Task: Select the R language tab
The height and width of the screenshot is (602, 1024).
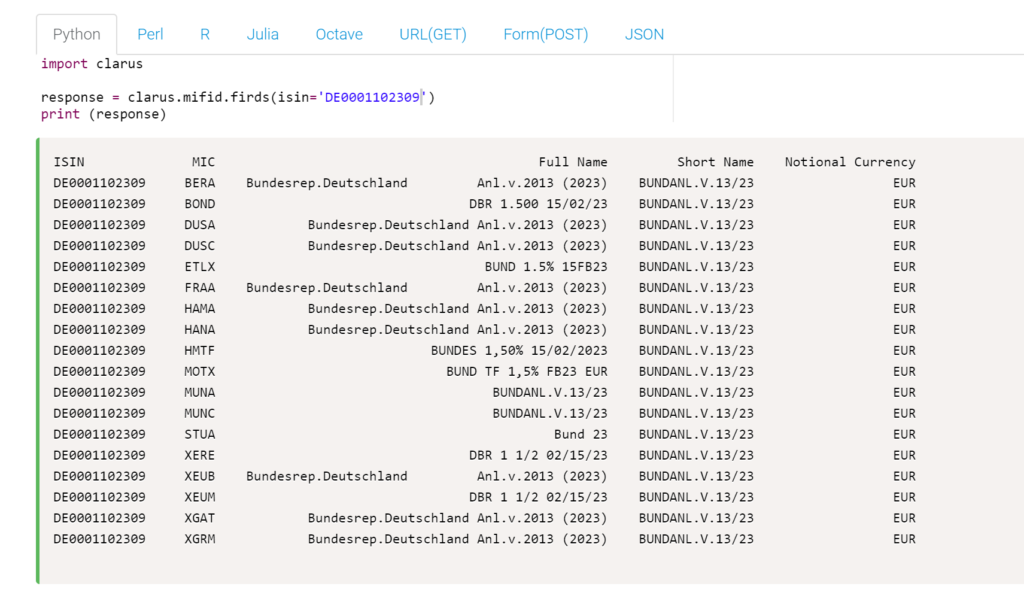Action: [x=204, y=35]
